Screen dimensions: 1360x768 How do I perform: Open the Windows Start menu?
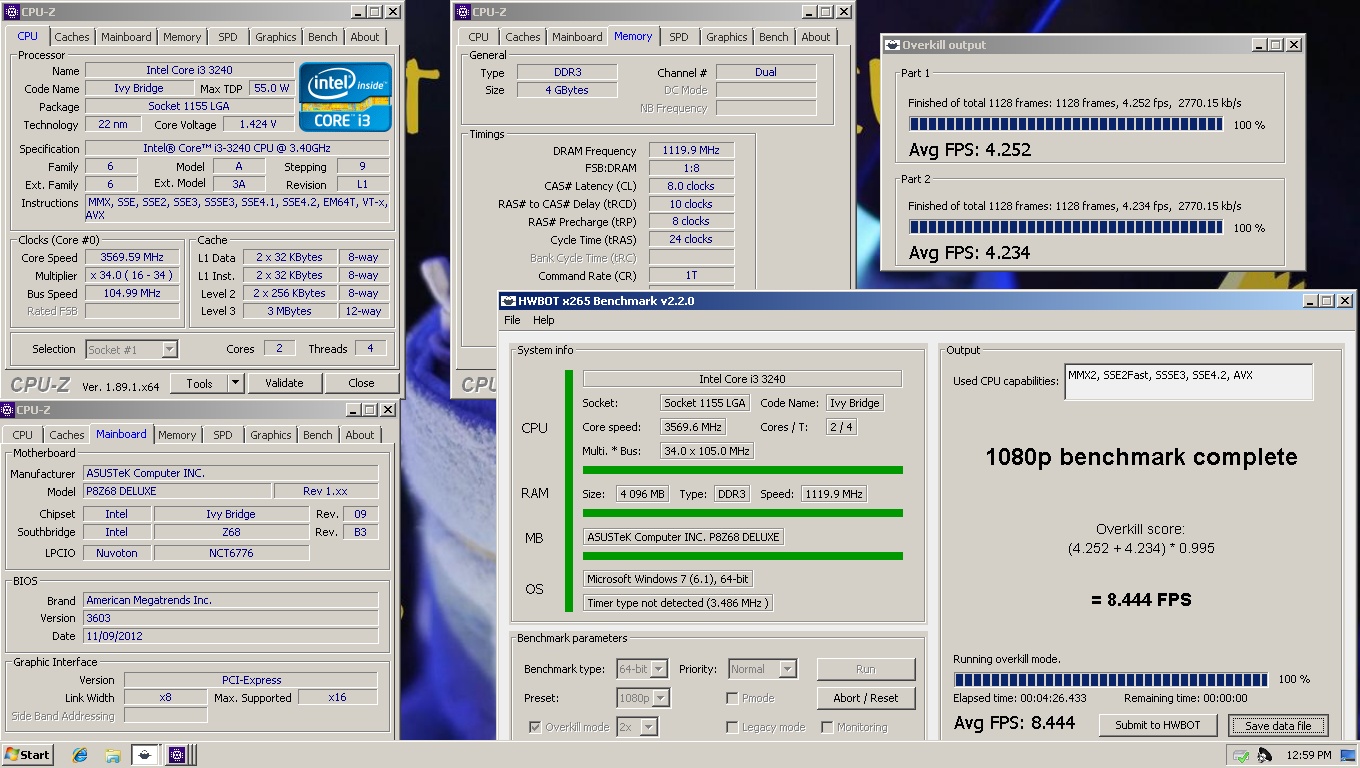tap(28, 754)
